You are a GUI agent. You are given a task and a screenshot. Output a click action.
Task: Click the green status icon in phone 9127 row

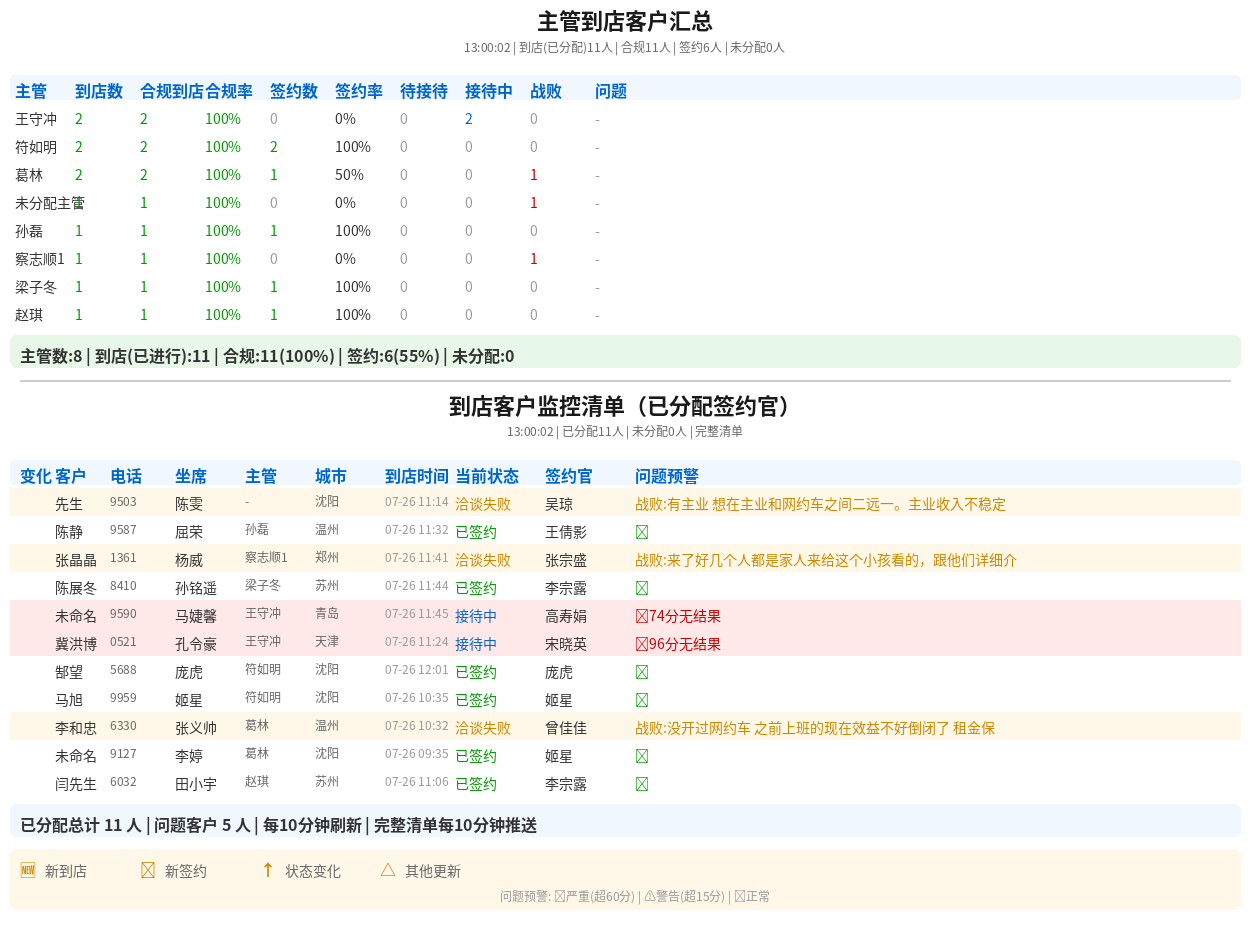pyautogui.click(x=642, y=756)
